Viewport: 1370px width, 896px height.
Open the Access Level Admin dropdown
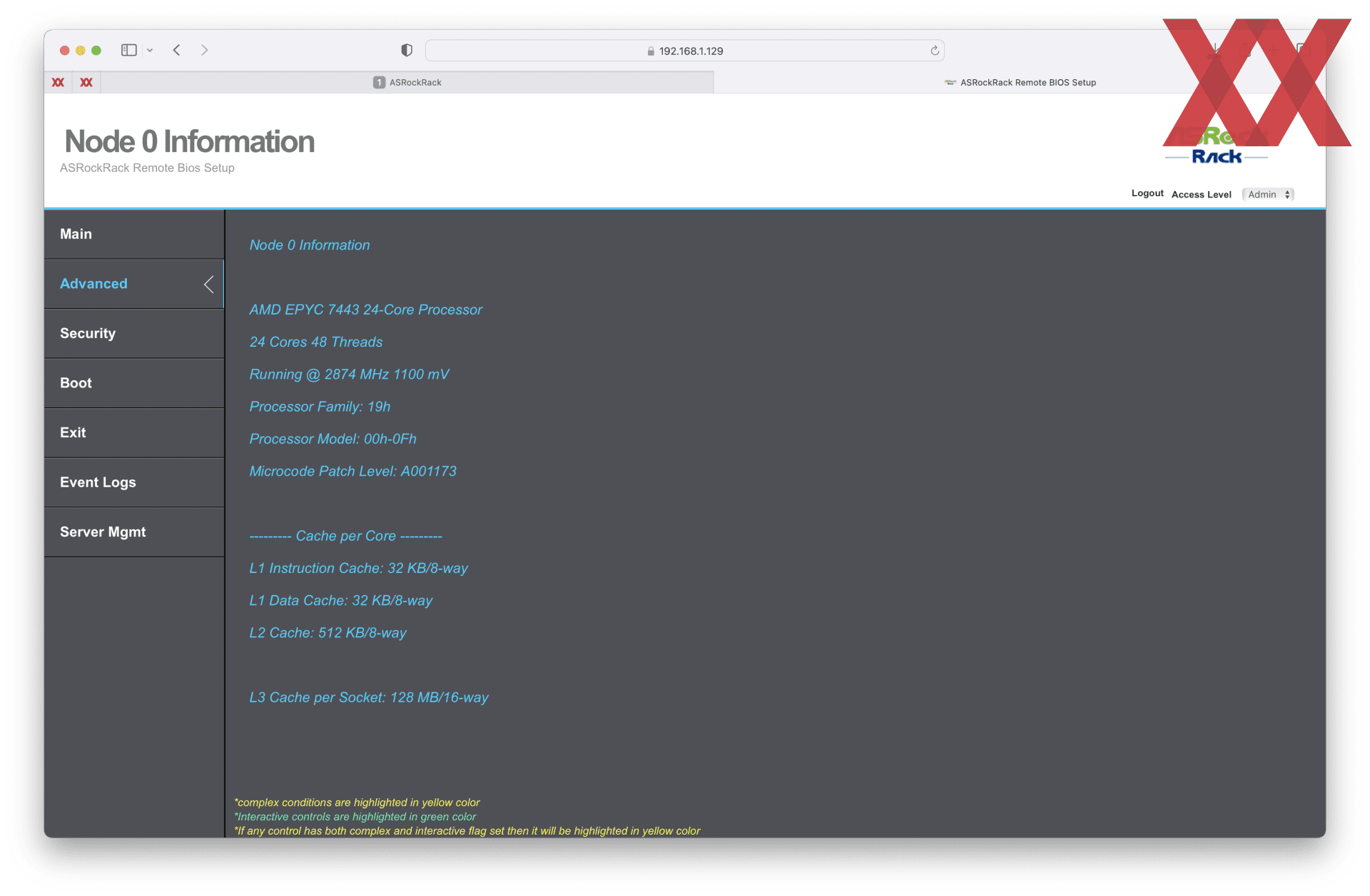tap(1268, 195)
